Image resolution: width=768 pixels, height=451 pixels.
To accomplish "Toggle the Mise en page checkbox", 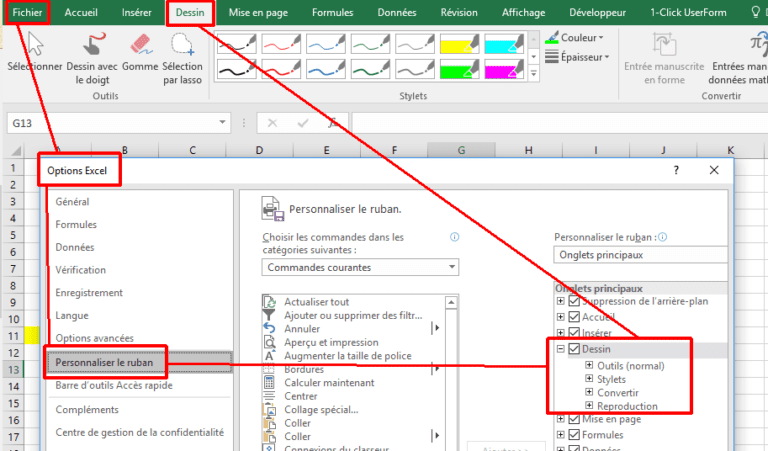I will [x=574, y=421].
